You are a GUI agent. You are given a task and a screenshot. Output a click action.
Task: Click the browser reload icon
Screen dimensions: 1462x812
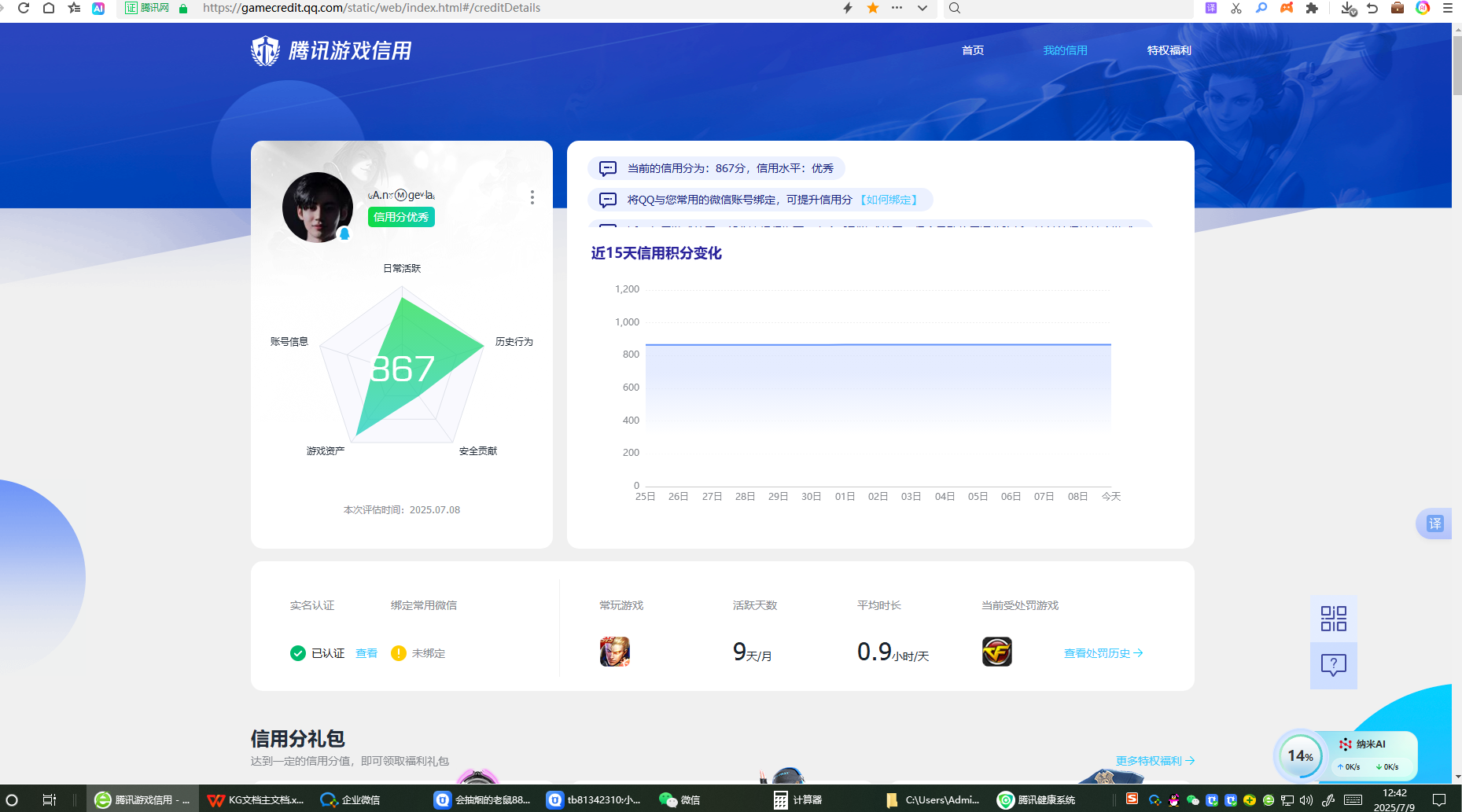click(x=24, y=8)
